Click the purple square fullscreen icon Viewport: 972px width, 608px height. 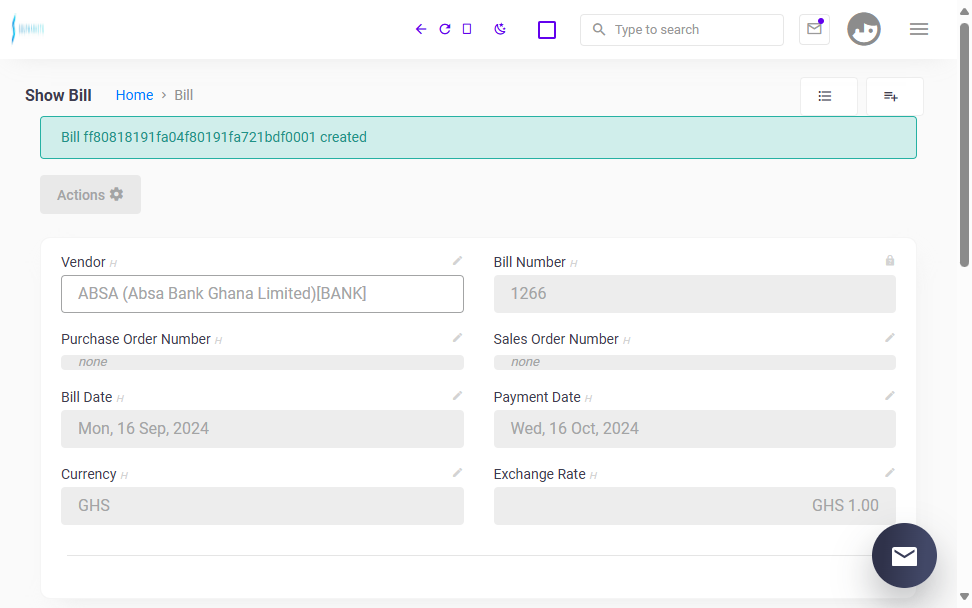(547, 30)
